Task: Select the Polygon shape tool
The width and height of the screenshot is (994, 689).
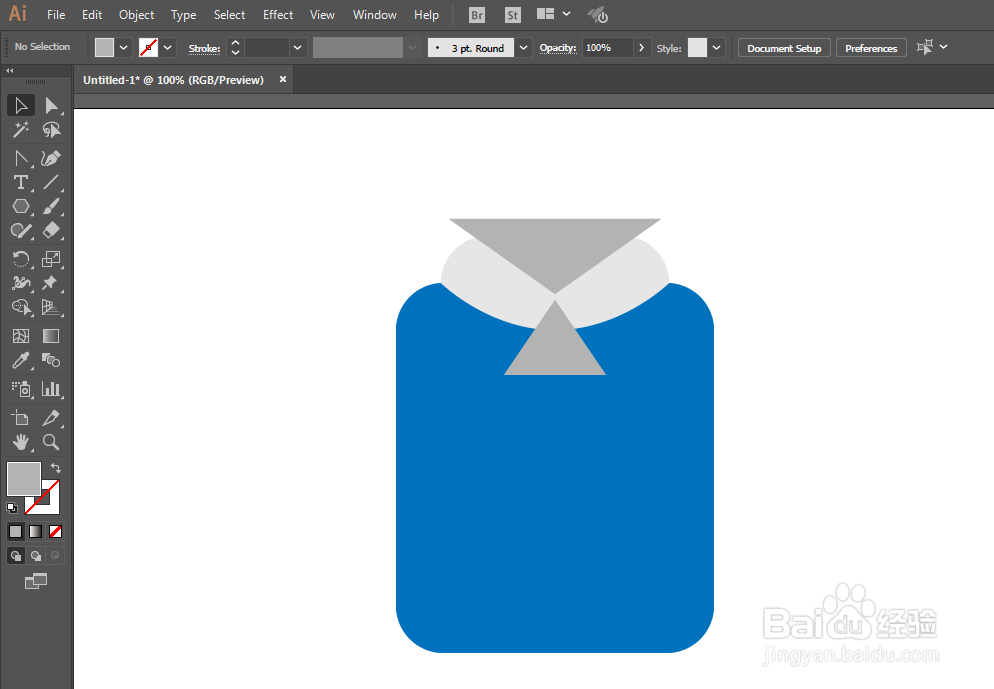Action: point(20,207)
